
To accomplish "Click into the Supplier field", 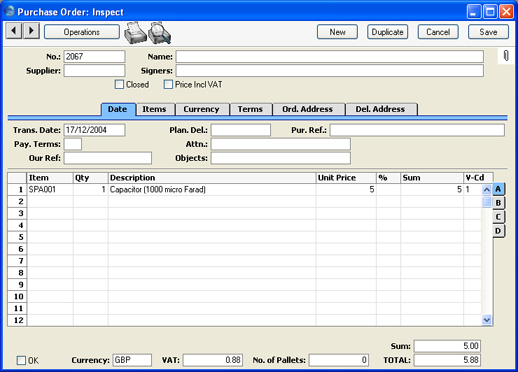I will 94,71.
